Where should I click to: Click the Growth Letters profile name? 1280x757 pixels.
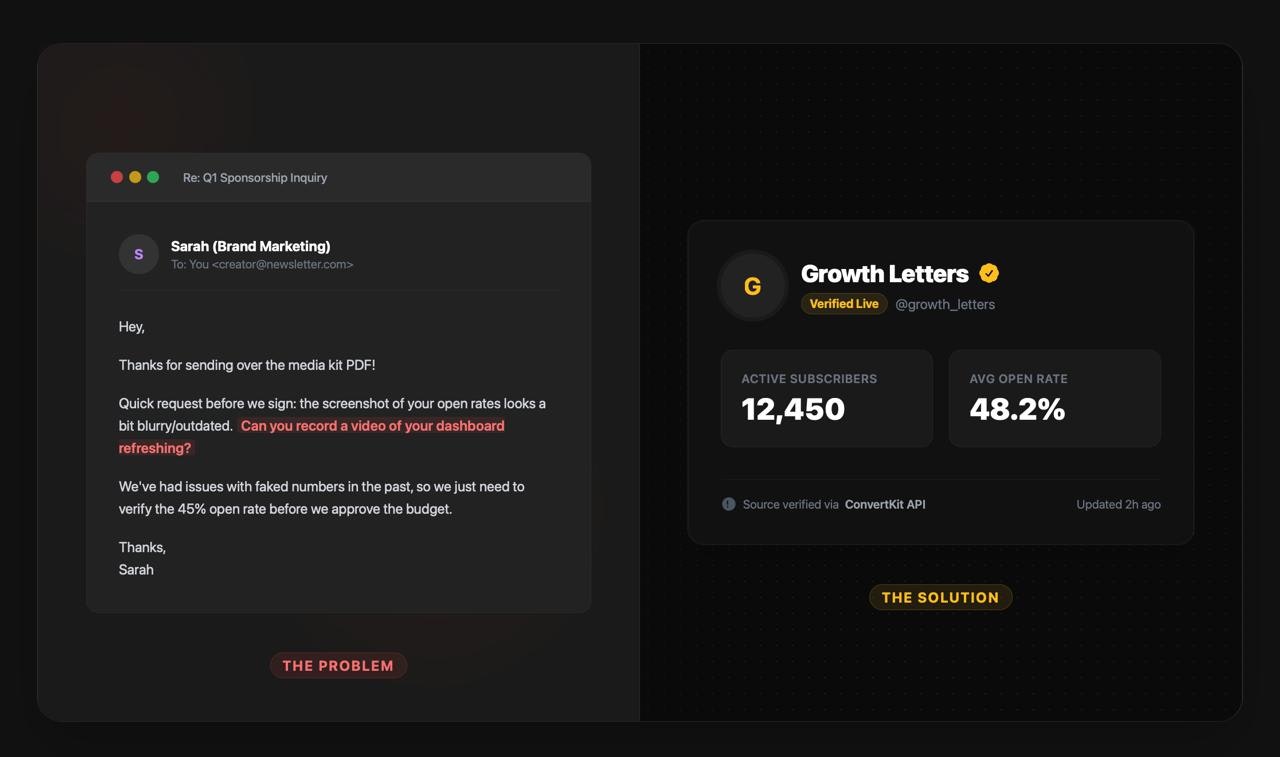[885, 273]
